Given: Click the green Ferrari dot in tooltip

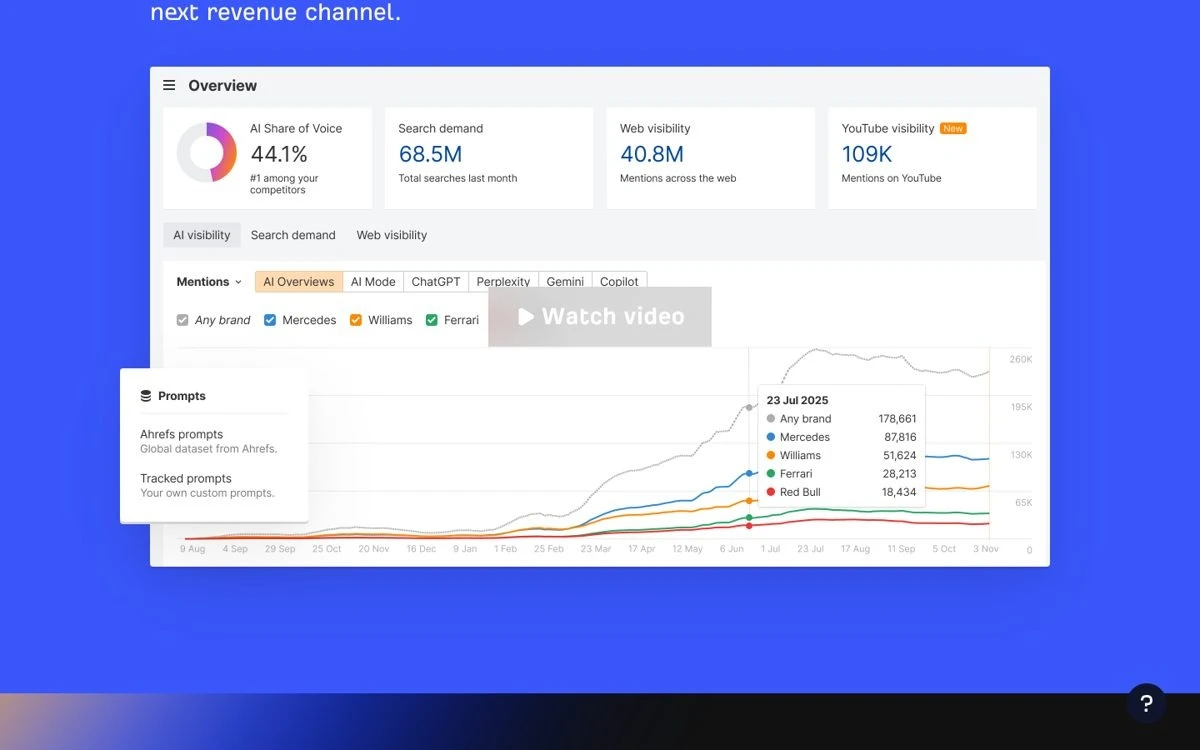Looking at the screenshot, I should 771,474.
